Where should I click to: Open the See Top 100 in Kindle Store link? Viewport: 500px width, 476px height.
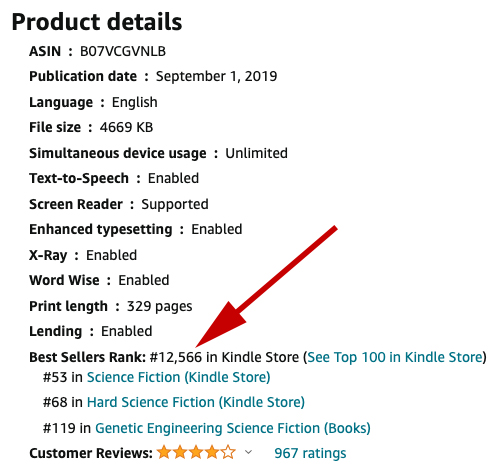tap(395, 357)
